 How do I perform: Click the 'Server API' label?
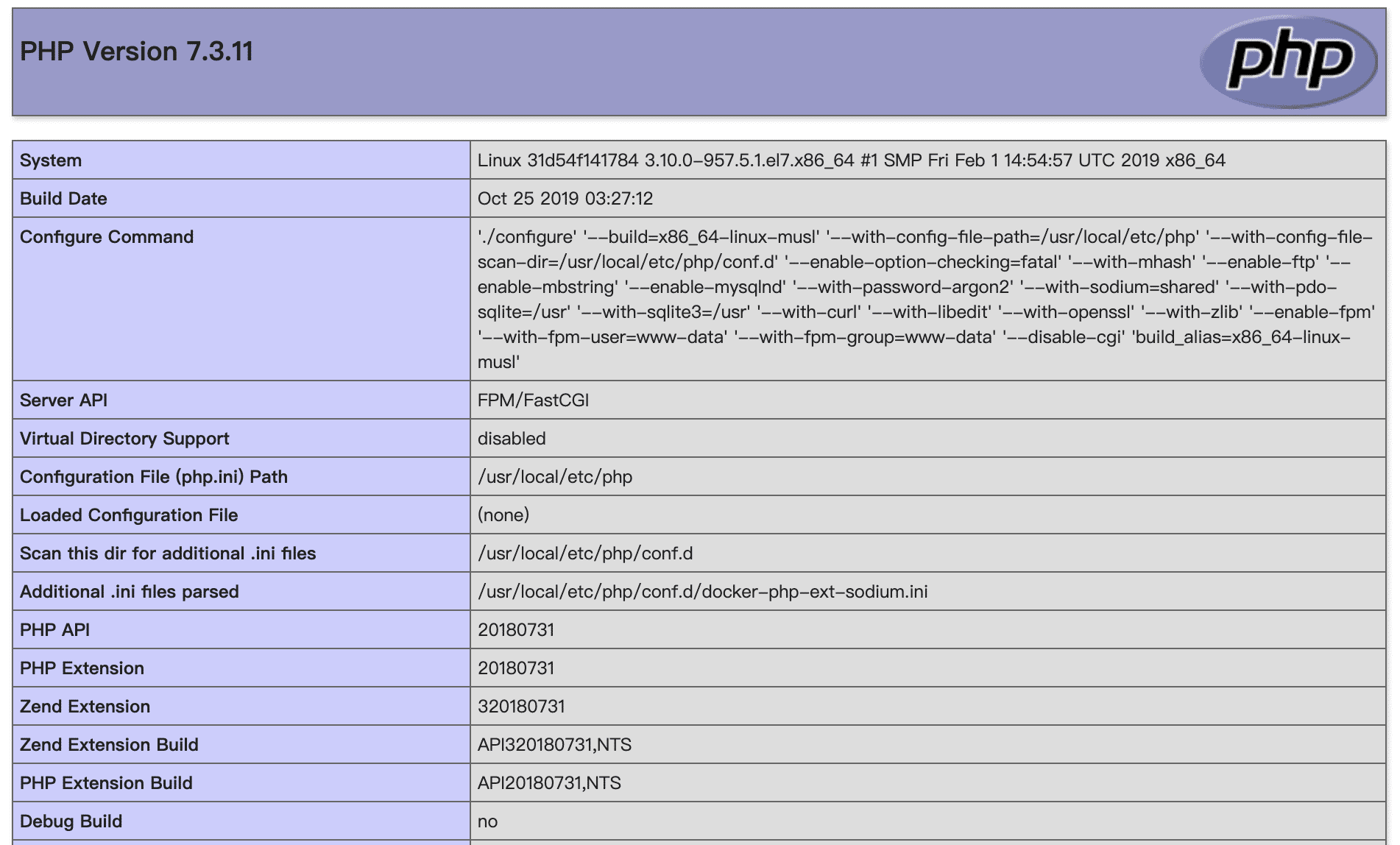[63, 400]
